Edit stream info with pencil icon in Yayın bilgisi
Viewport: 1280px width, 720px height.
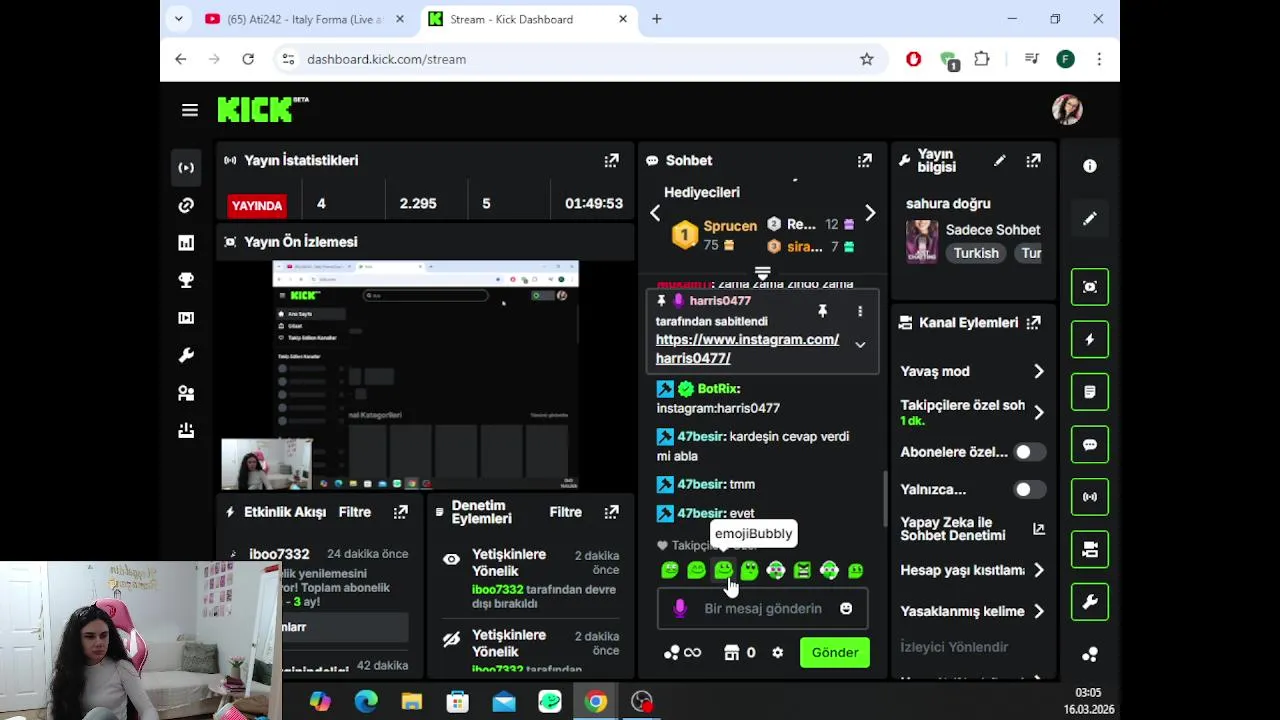pos(999,160)
